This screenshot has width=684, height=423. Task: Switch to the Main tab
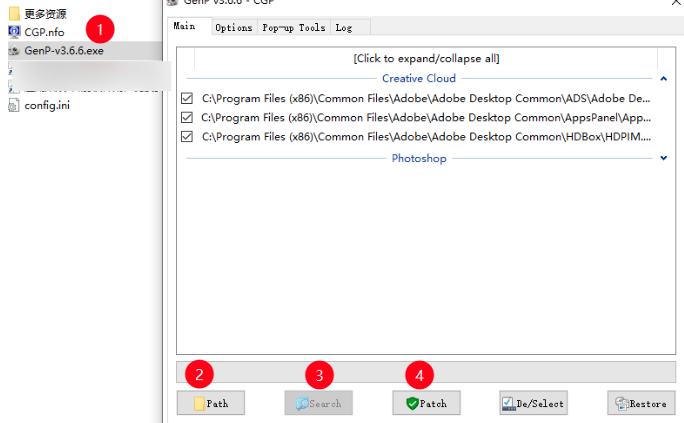pyautogui.click(x=185, y=26)
